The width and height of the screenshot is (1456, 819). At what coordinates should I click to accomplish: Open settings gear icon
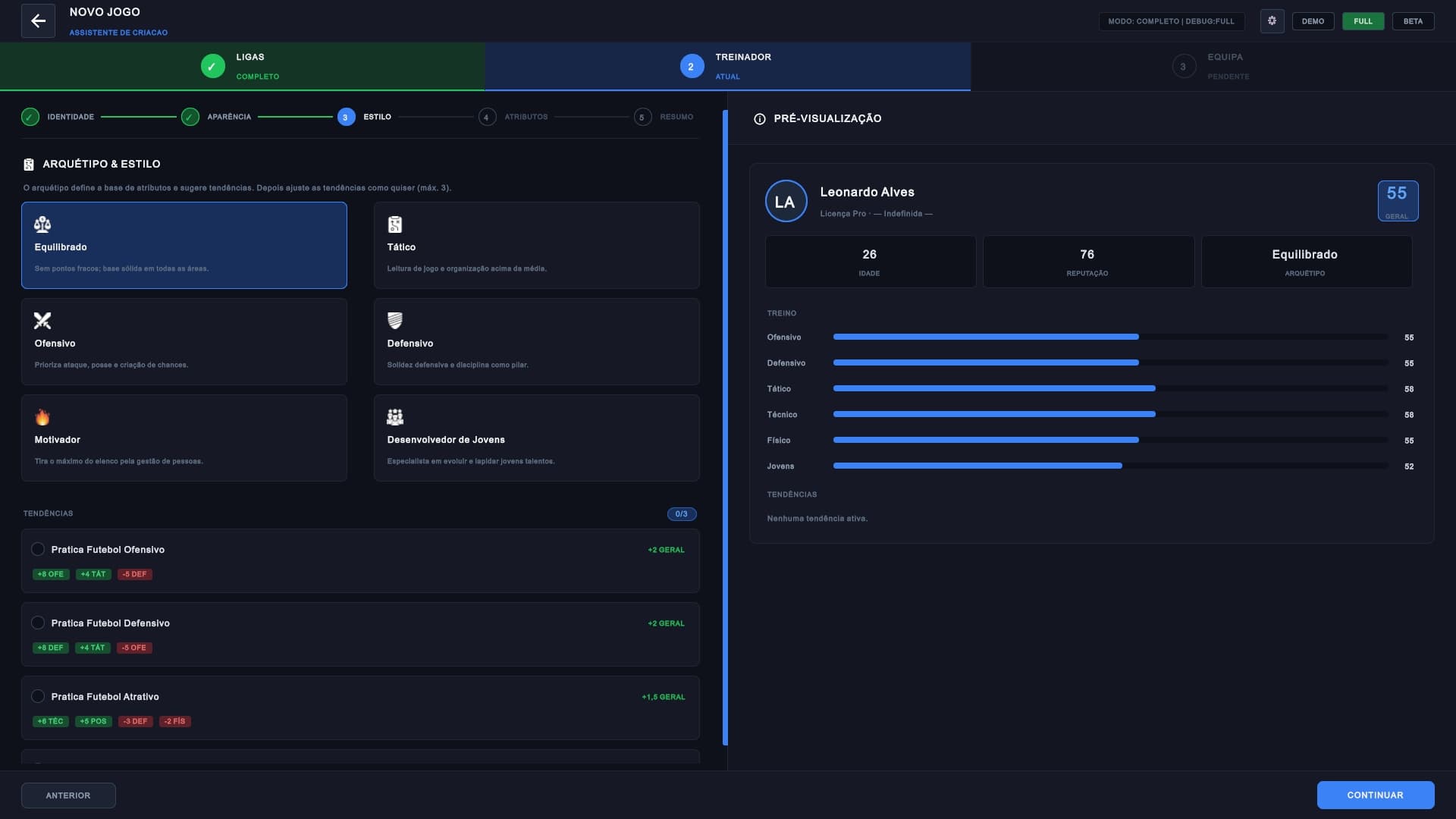click(1272, 21)
